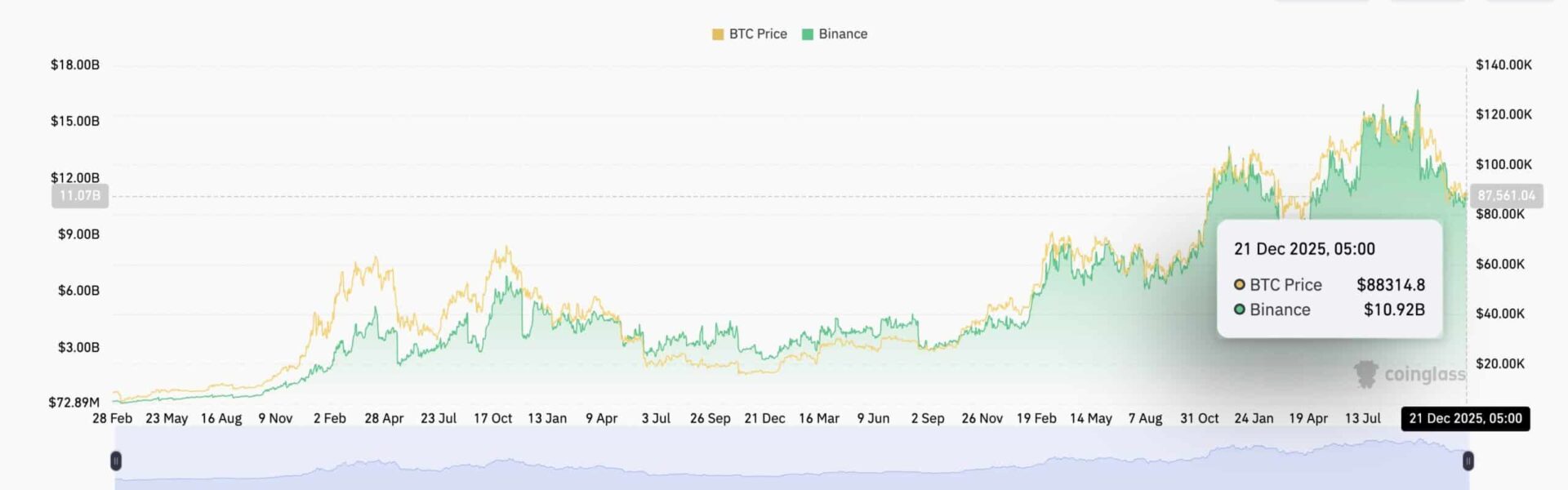Click the 17 Oct date label

(492, 418)
